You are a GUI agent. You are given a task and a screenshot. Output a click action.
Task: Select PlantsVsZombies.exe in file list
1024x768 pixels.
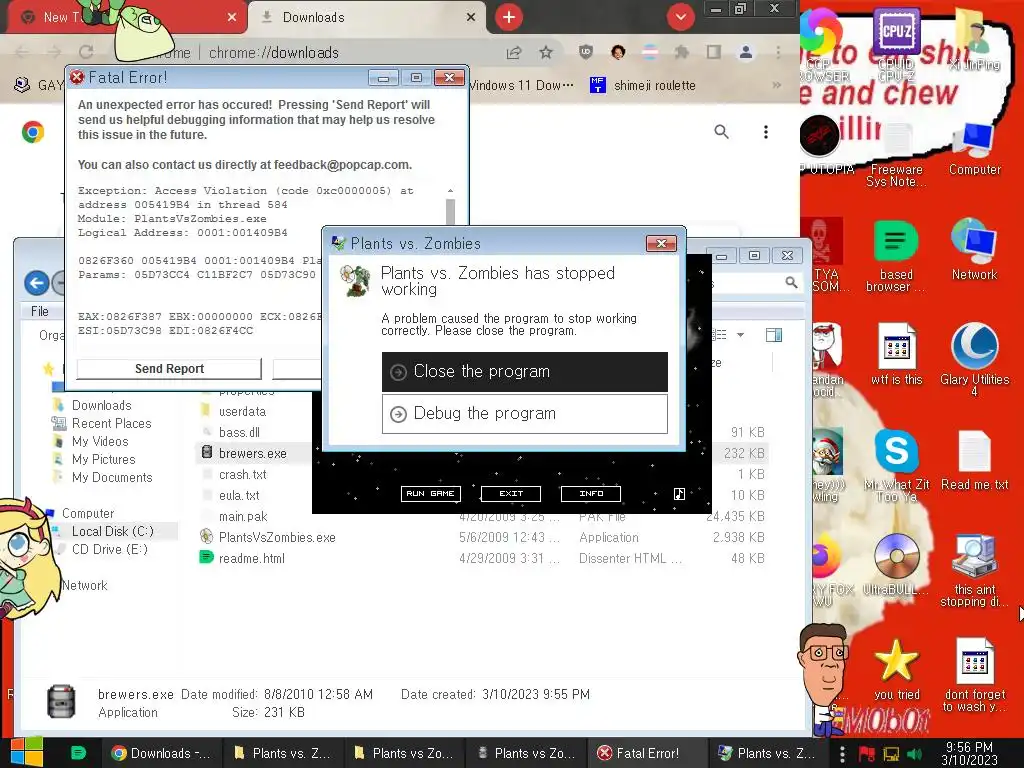point(277,537)
